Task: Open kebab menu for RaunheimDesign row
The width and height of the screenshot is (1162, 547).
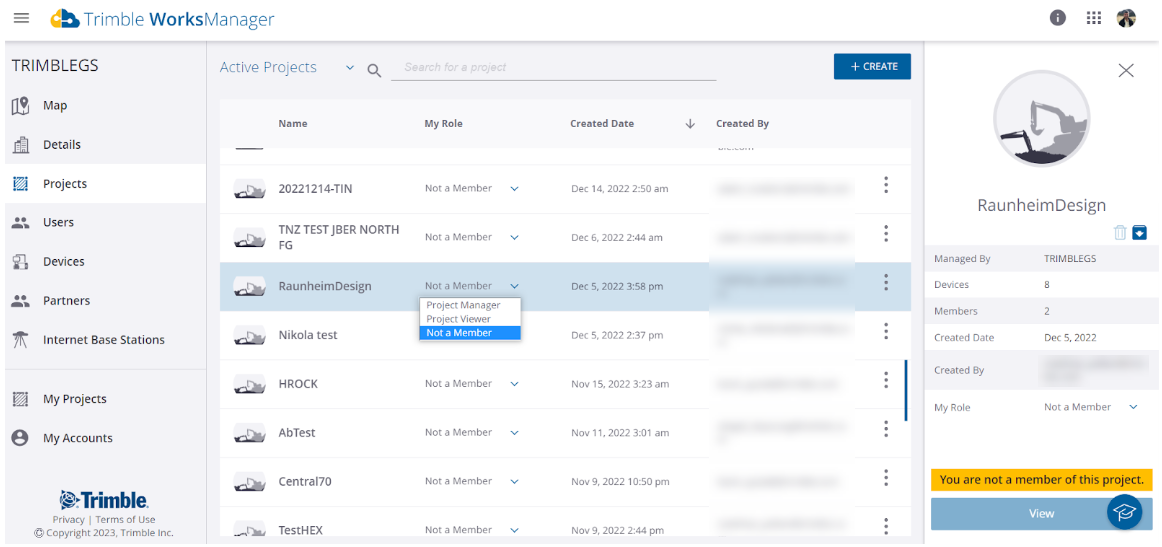Action: (x=885, y=284)
